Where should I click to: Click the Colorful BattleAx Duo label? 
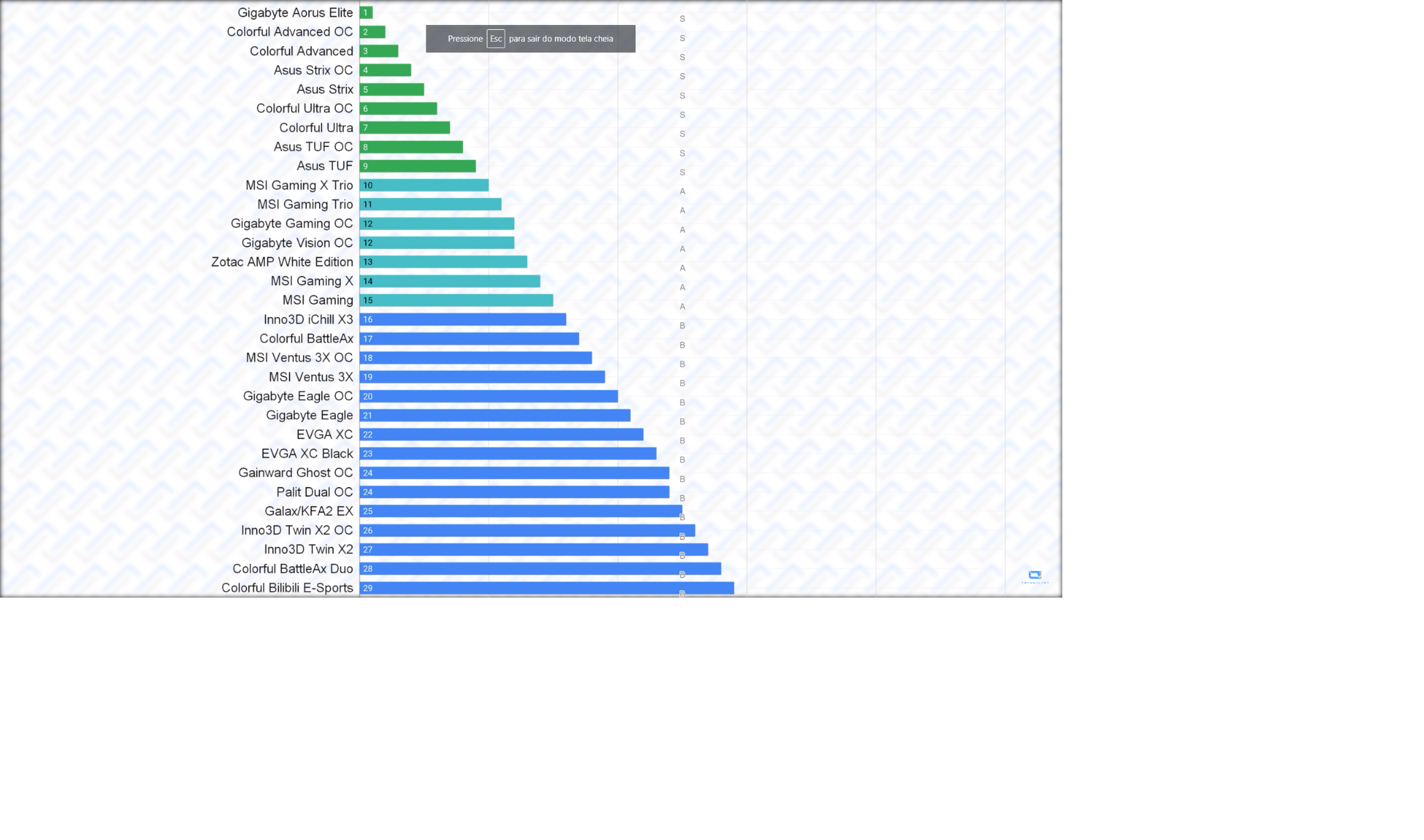coord(293,569)
